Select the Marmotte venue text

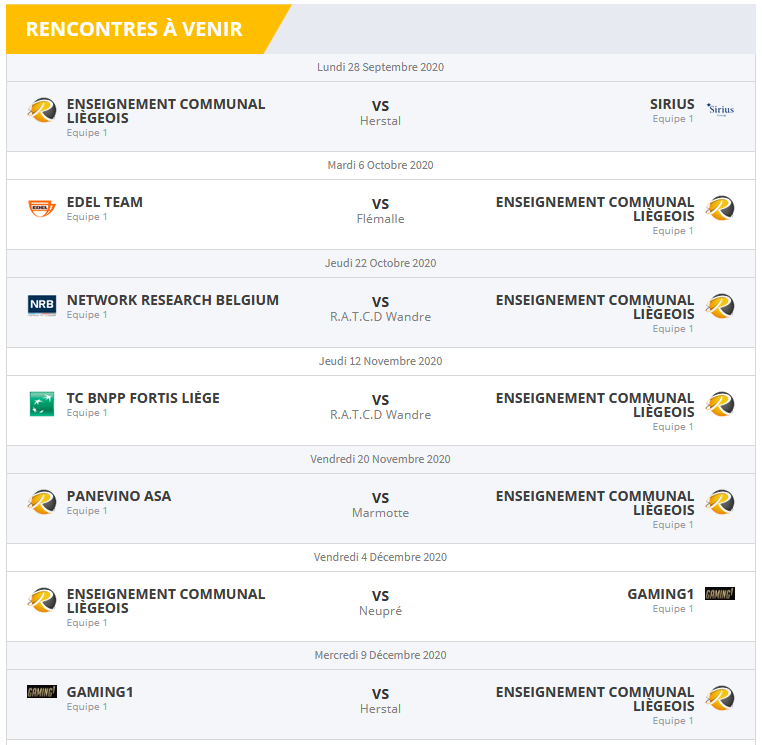click(x=381, y=513)
